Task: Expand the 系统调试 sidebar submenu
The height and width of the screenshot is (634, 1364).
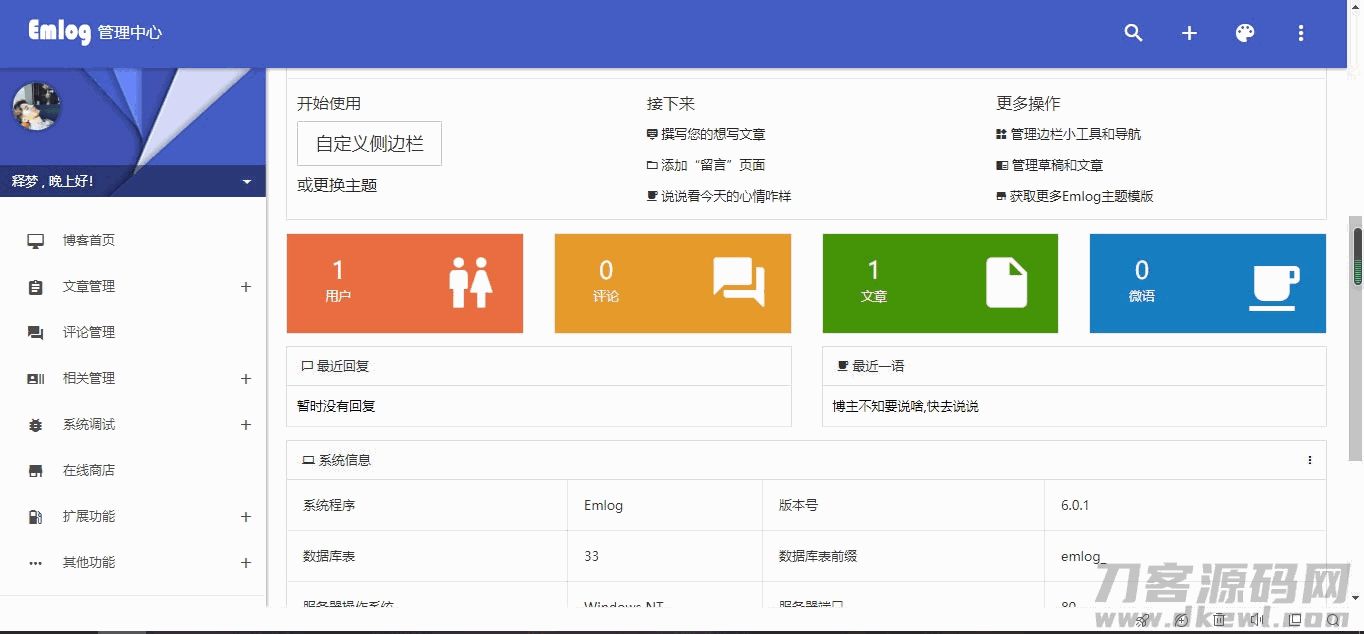Action: pos(246,425)
